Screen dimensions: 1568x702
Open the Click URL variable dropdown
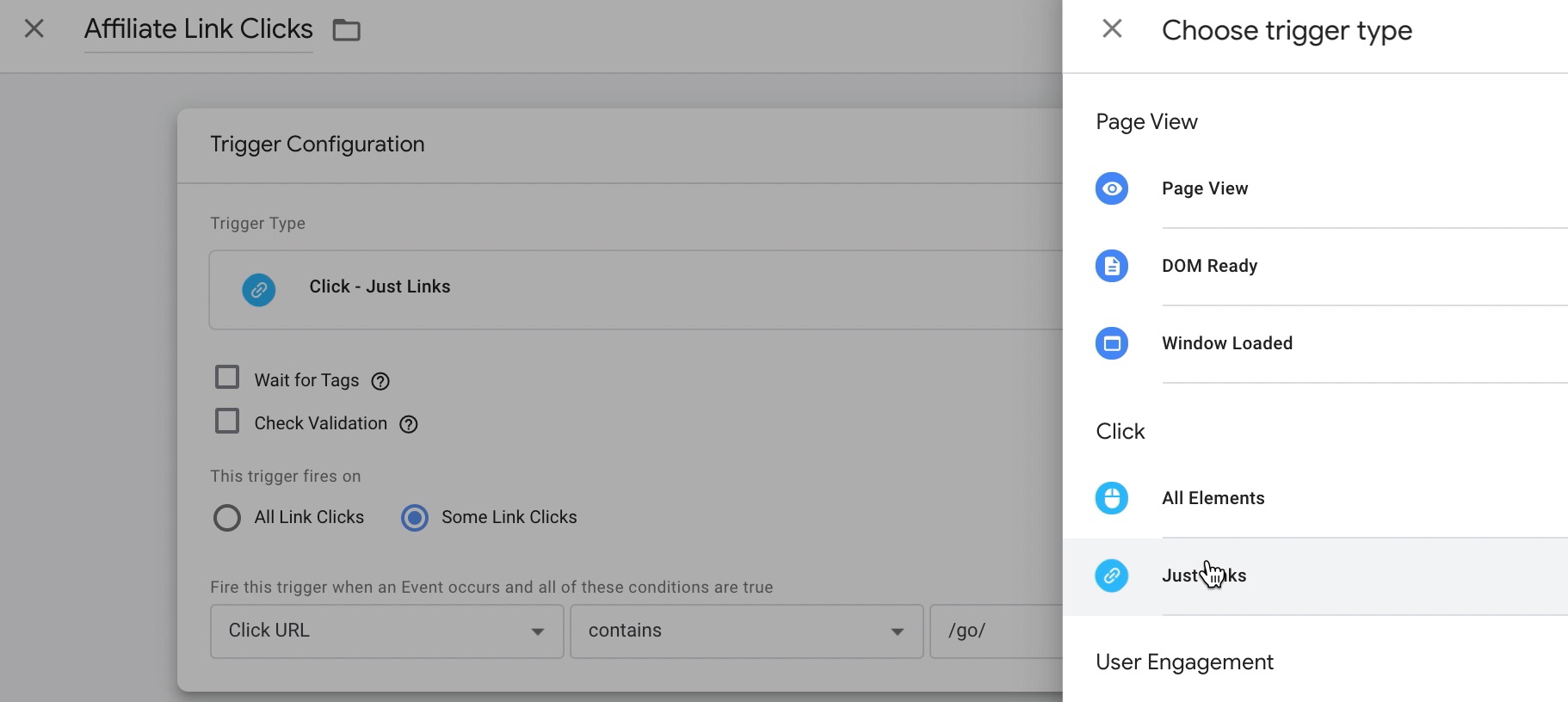point(386,631)
